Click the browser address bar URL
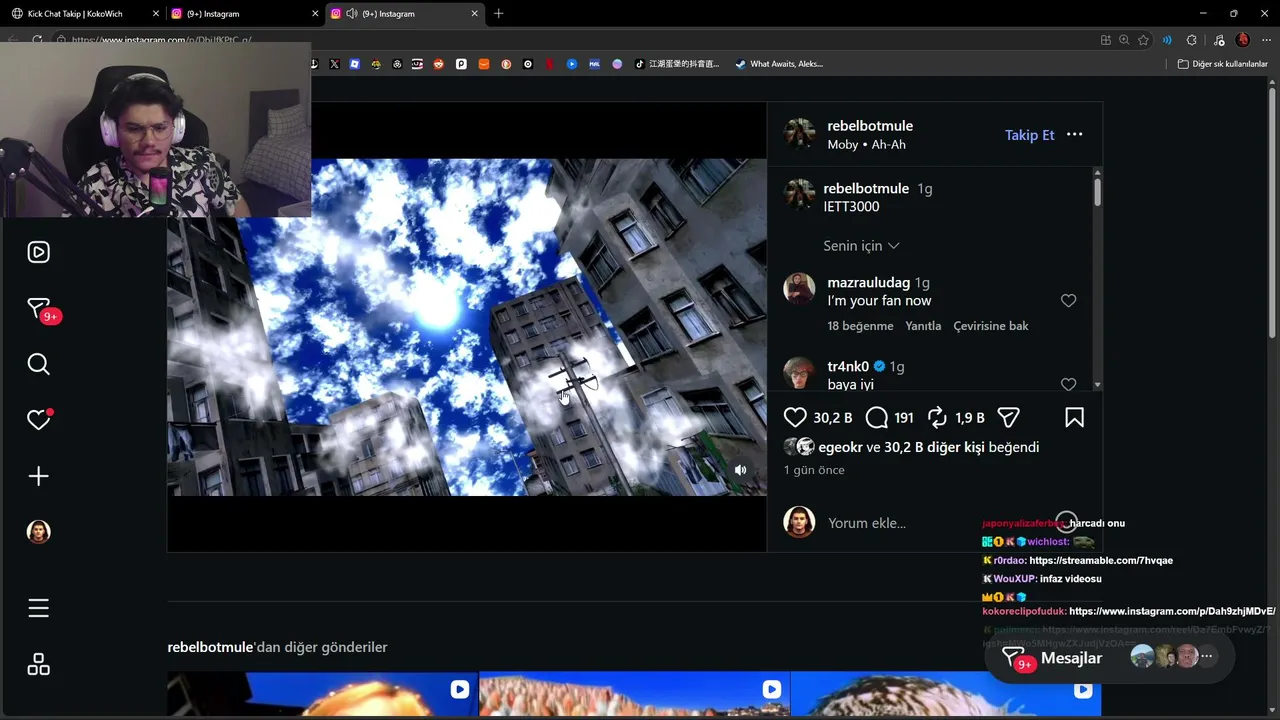The width and height of the screenshot is (1280, 720). click(162, 41)
